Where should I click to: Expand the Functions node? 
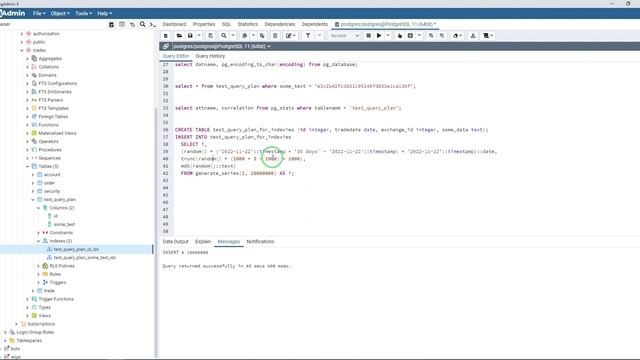(x=28, y=125)
